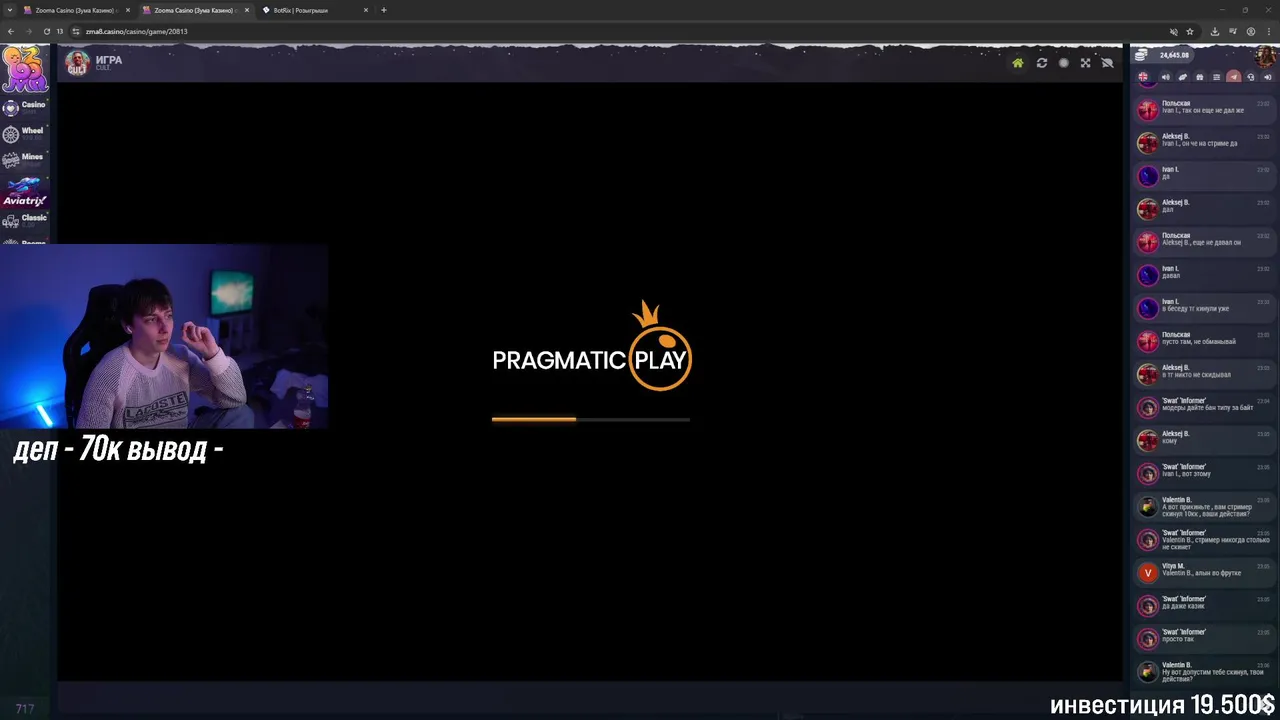This screenshot has width=1280, height=720.
Task: Click chat message 'Ivan I., вот этому'
Action: point(1186,474)
